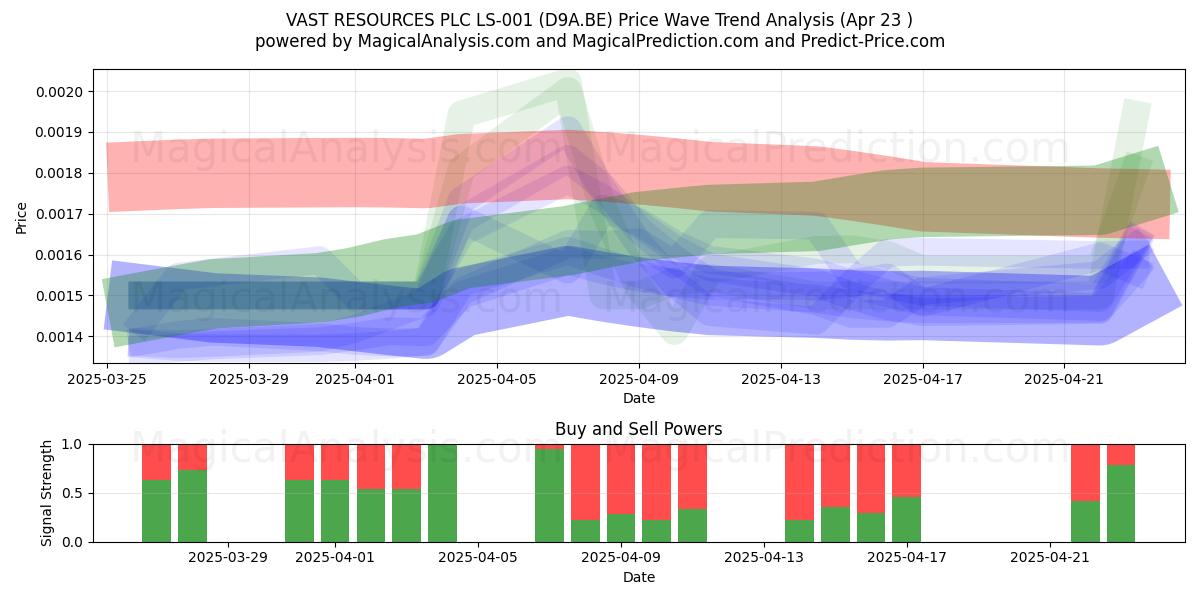1200x600 pixels.
Task: Click the brown overlap band near 2025-04-17
Action: click(x=920, y=199)
